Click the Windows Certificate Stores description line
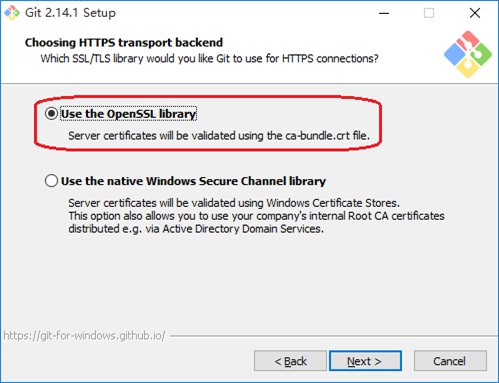499x383 pixels. tap(234, 203)
